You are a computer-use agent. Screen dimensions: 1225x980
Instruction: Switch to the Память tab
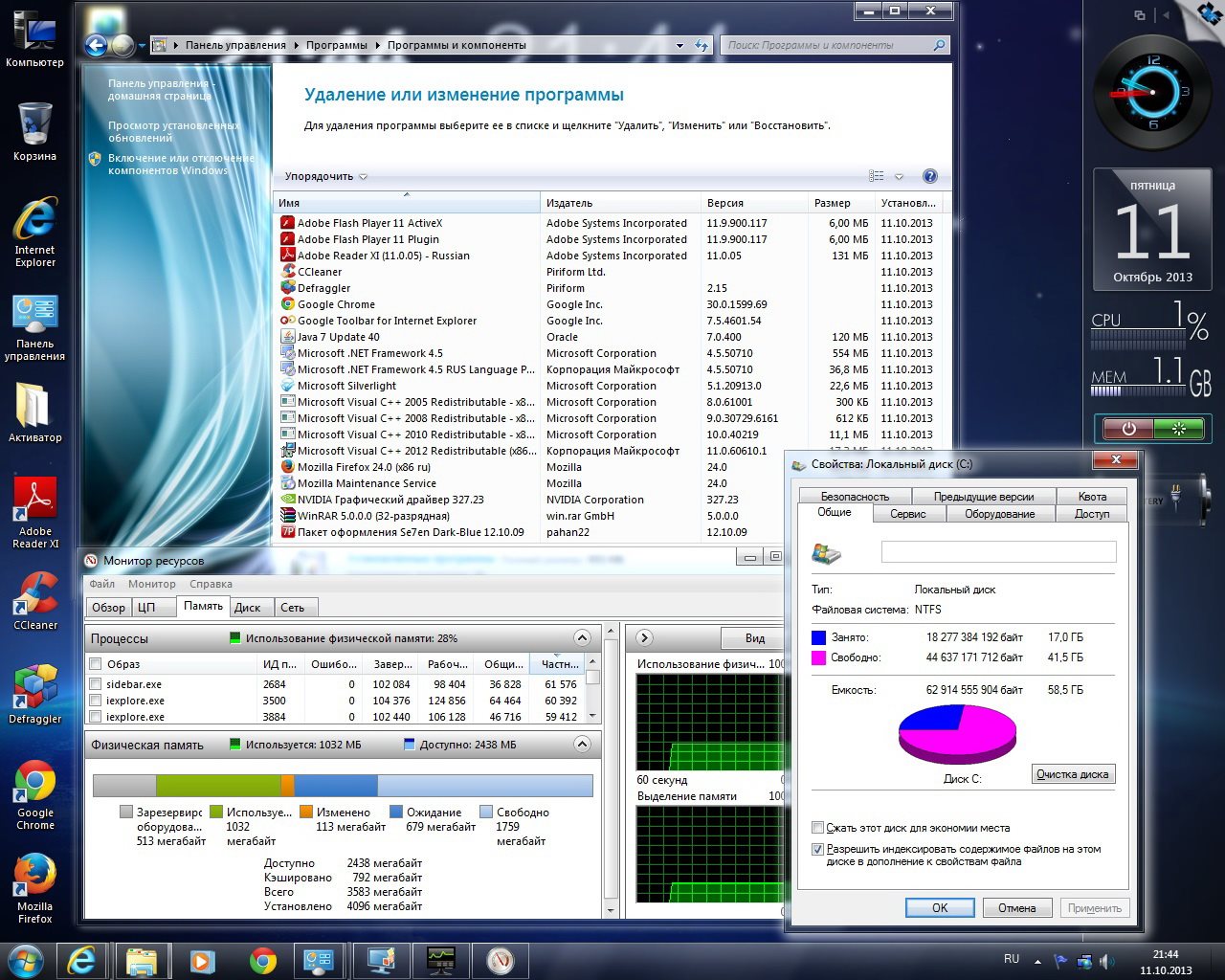click(x=203, y=606)
